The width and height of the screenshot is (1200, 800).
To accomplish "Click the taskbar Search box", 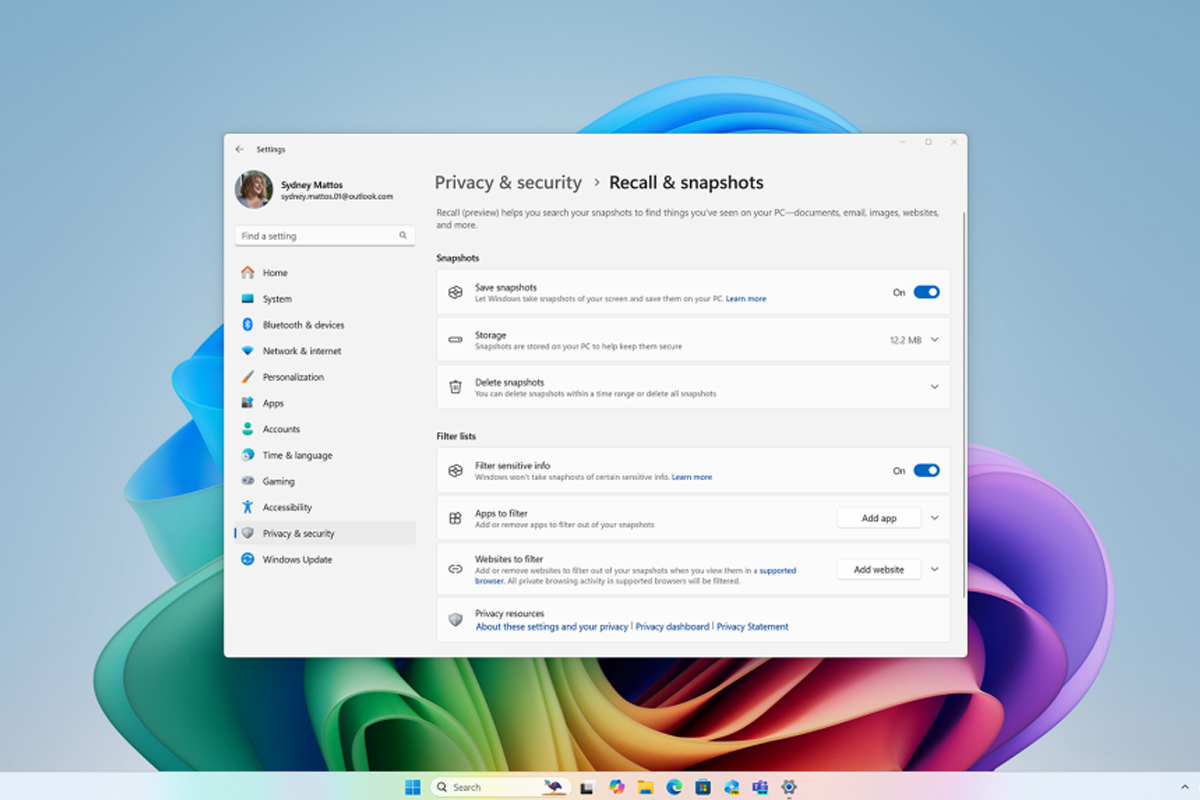I will [500, 787].
